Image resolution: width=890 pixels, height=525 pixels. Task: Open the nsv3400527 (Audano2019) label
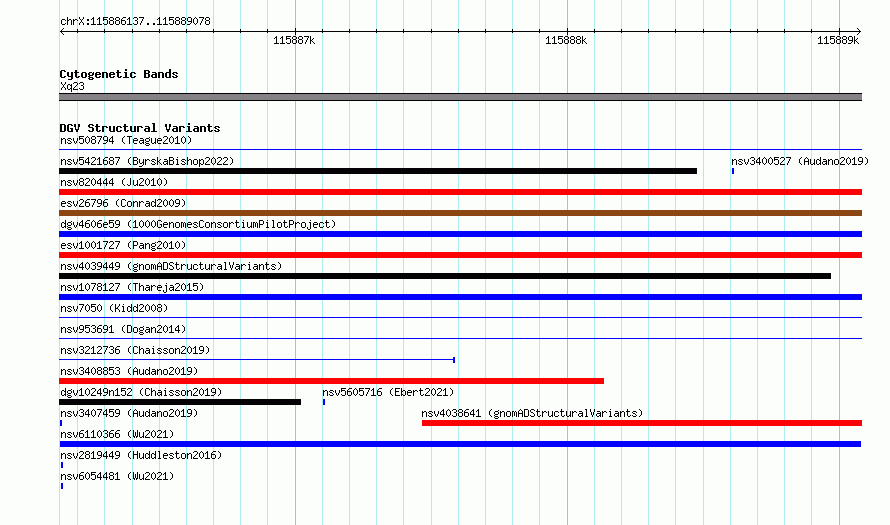pyautogui.click(x=800, y=161)
